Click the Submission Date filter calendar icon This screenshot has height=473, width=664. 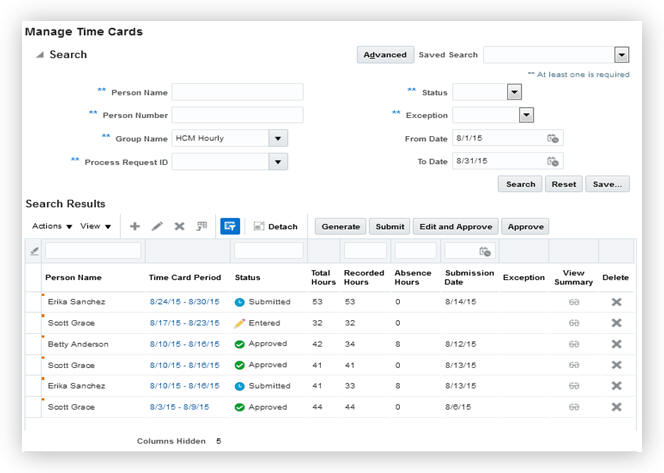[485, 252]
